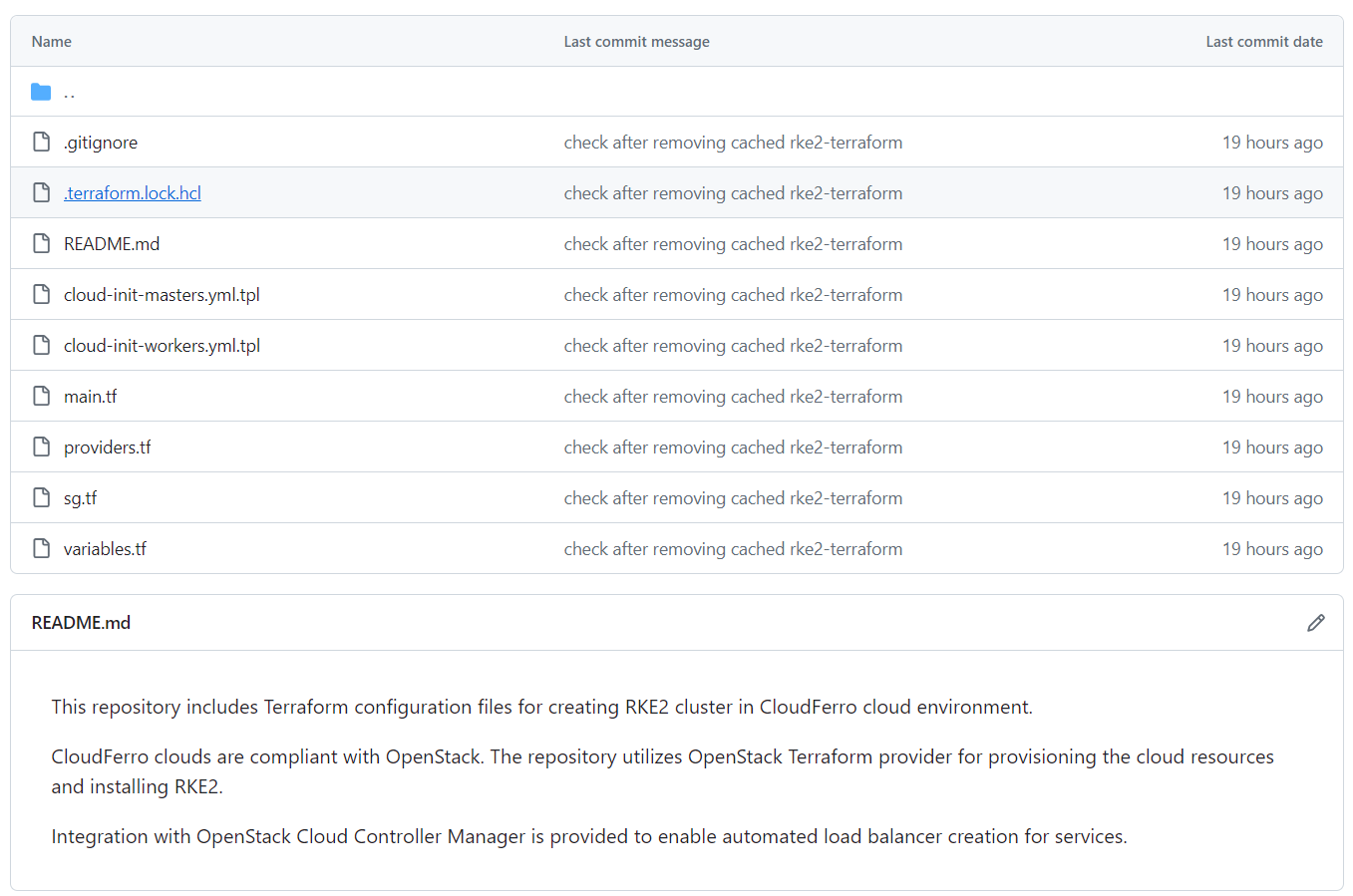The height and width of the screenshot is (896, 1353).
Task: Open commit message link on variables.tf row
Action: pyautogui.click(x=733, y=549)
